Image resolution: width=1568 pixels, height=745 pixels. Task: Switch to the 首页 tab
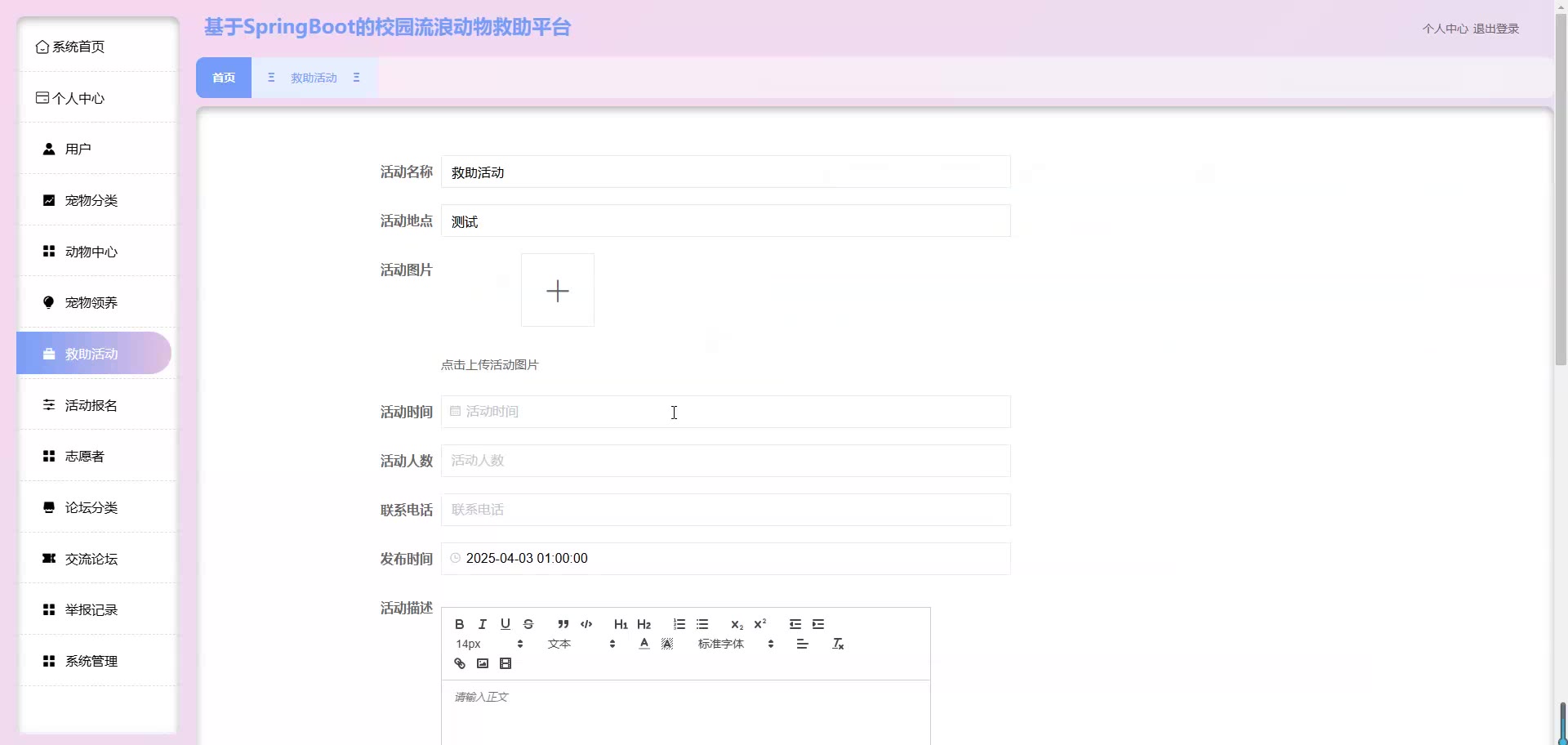(224, 78)
